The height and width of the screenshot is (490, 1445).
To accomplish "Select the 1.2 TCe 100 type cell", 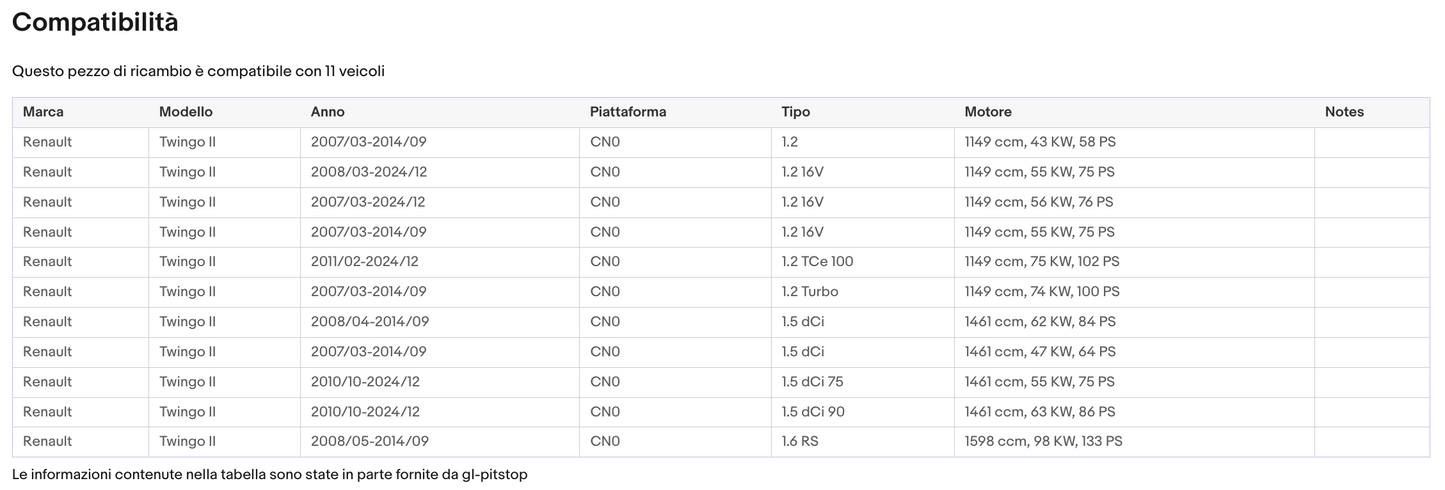I will [817, 262].
